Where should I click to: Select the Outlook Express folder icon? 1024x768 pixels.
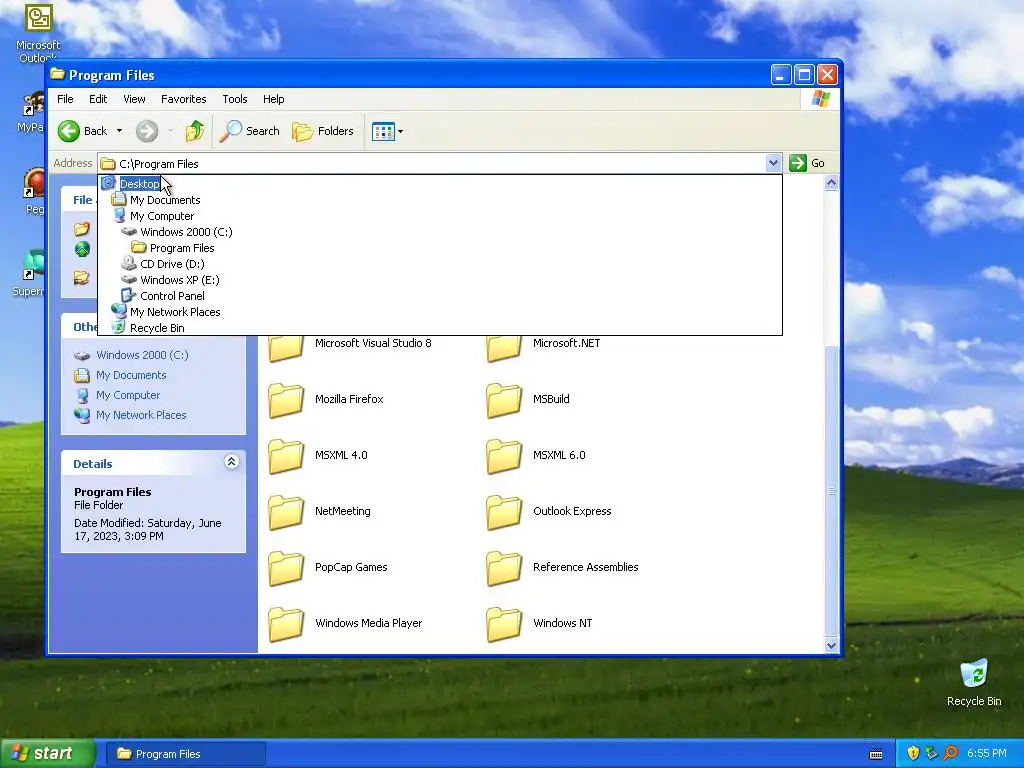[504, 512]
